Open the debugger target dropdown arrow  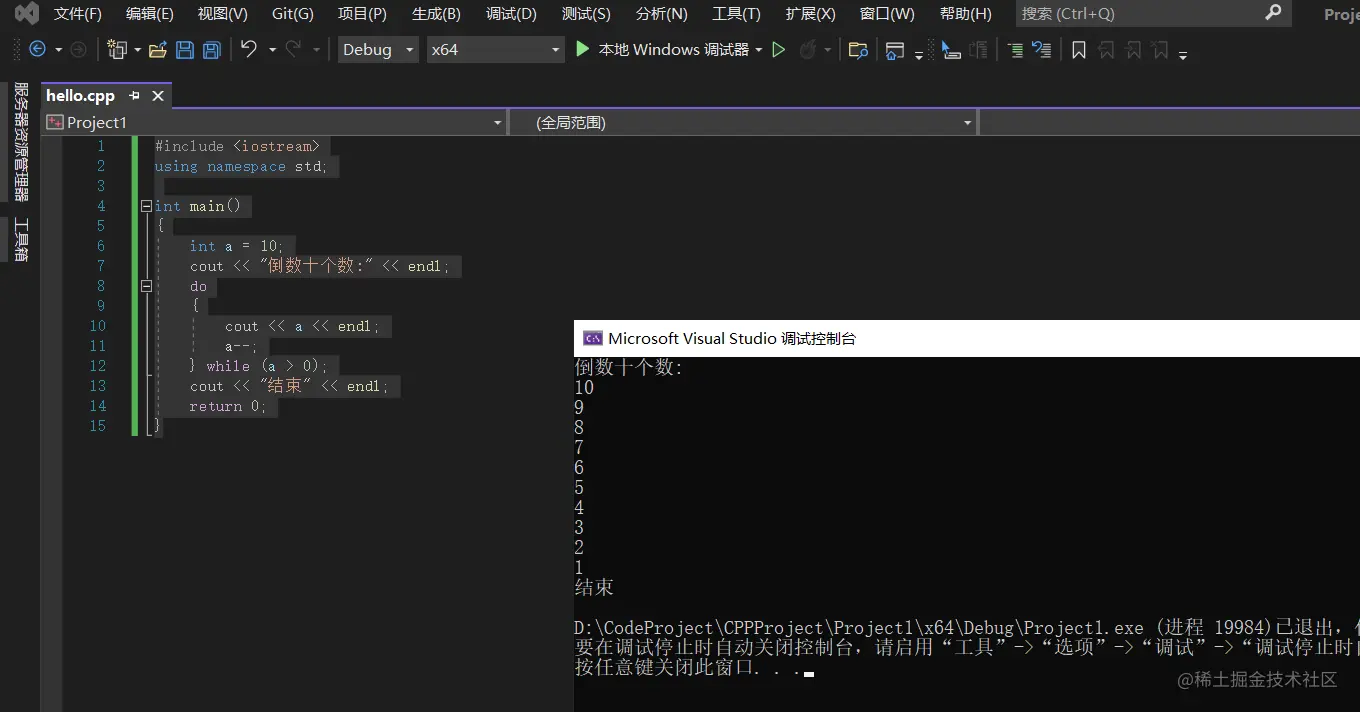tap(759, 49)
